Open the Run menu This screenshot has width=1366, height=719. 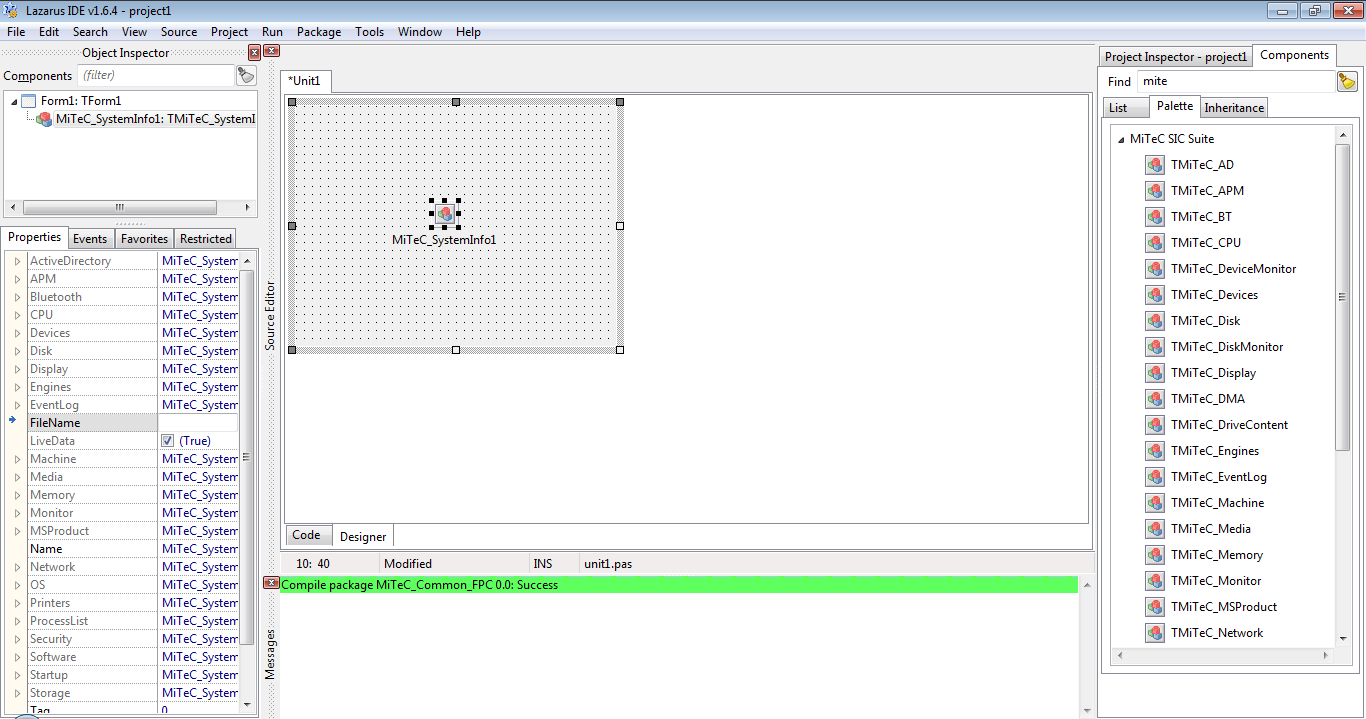click(272, 32)
